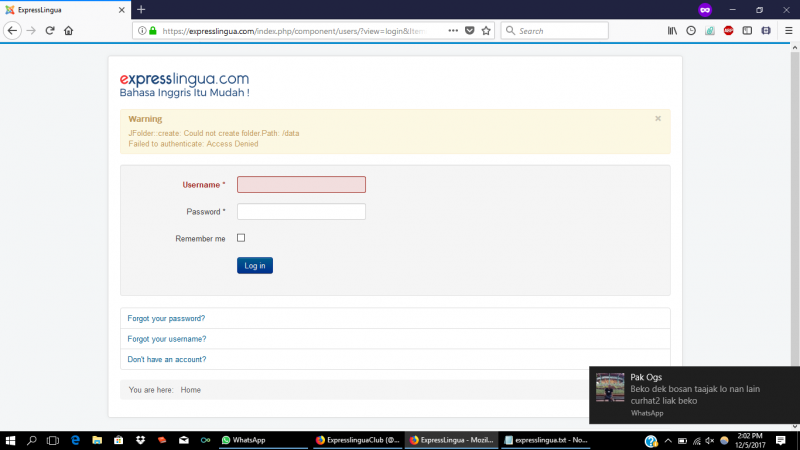Open the page actions three-dot menu

[453, 31]
